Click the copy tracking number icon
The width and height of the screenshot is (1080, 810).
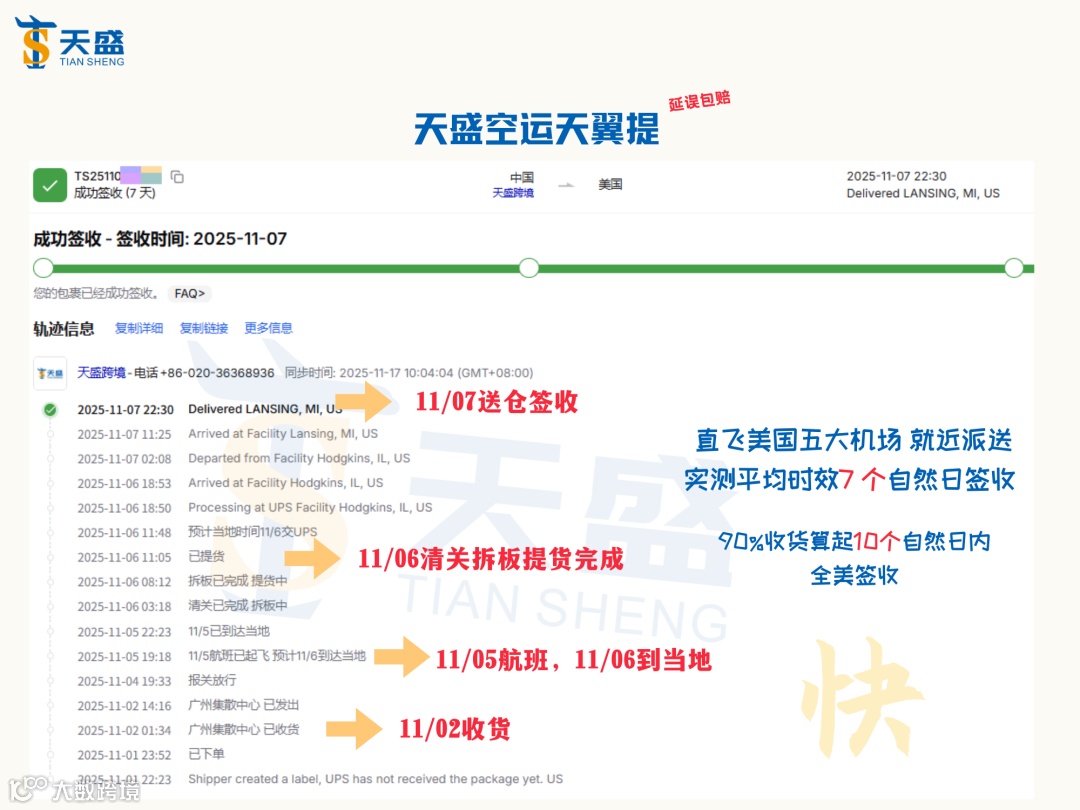(x=177, y=177)
